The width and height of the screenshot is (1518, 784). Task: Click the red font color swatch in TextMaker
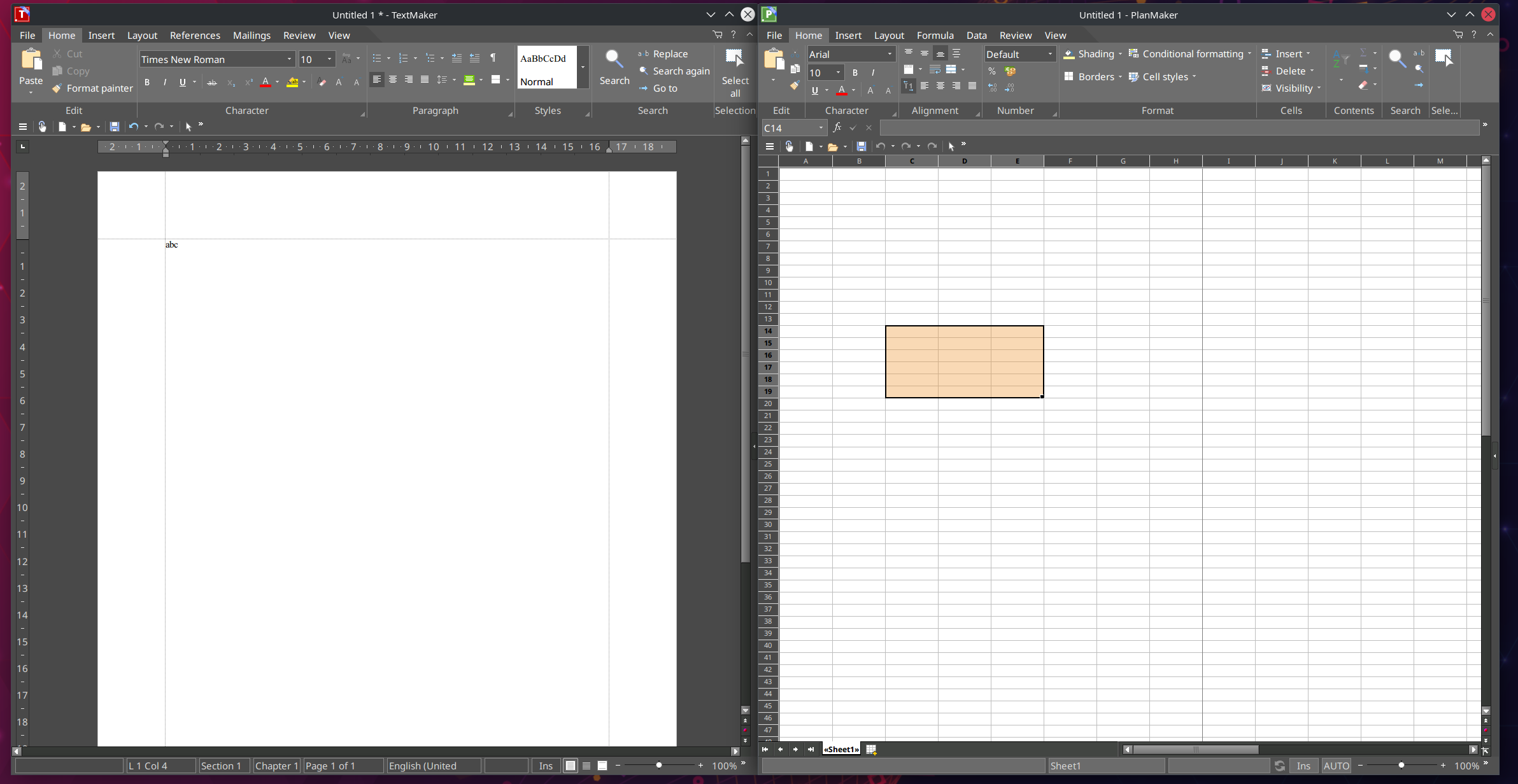[x=266, y=82]
